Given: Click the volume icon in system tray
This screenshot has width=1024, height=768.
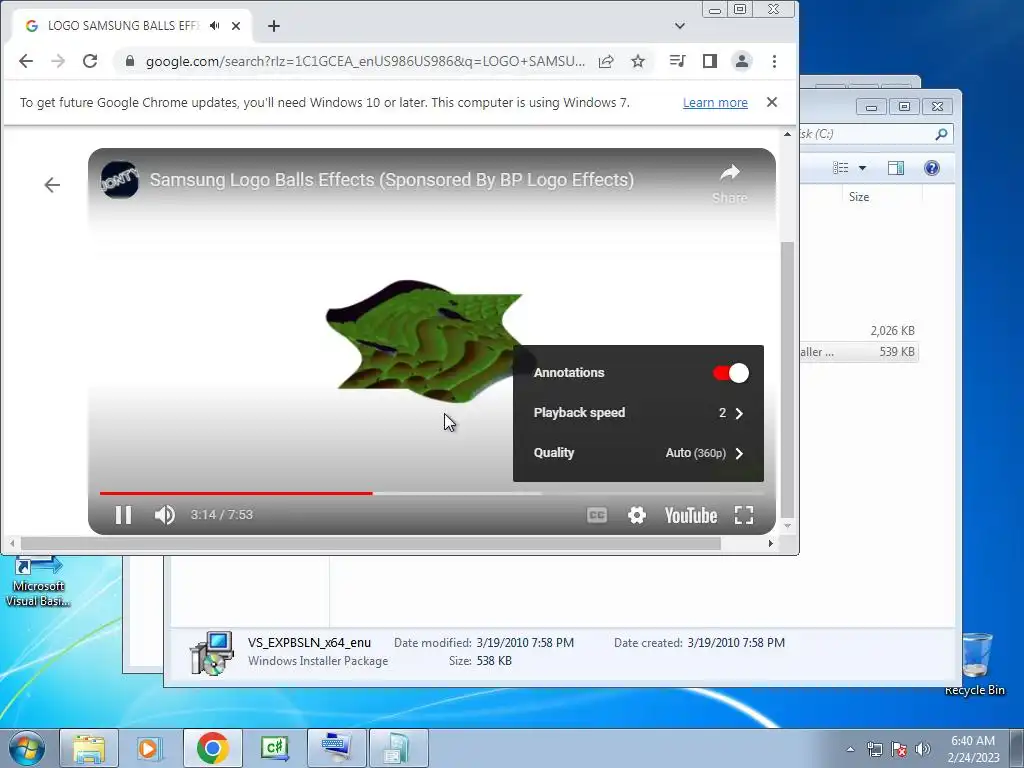Looking at the screenshot, I should click(923, 749).
